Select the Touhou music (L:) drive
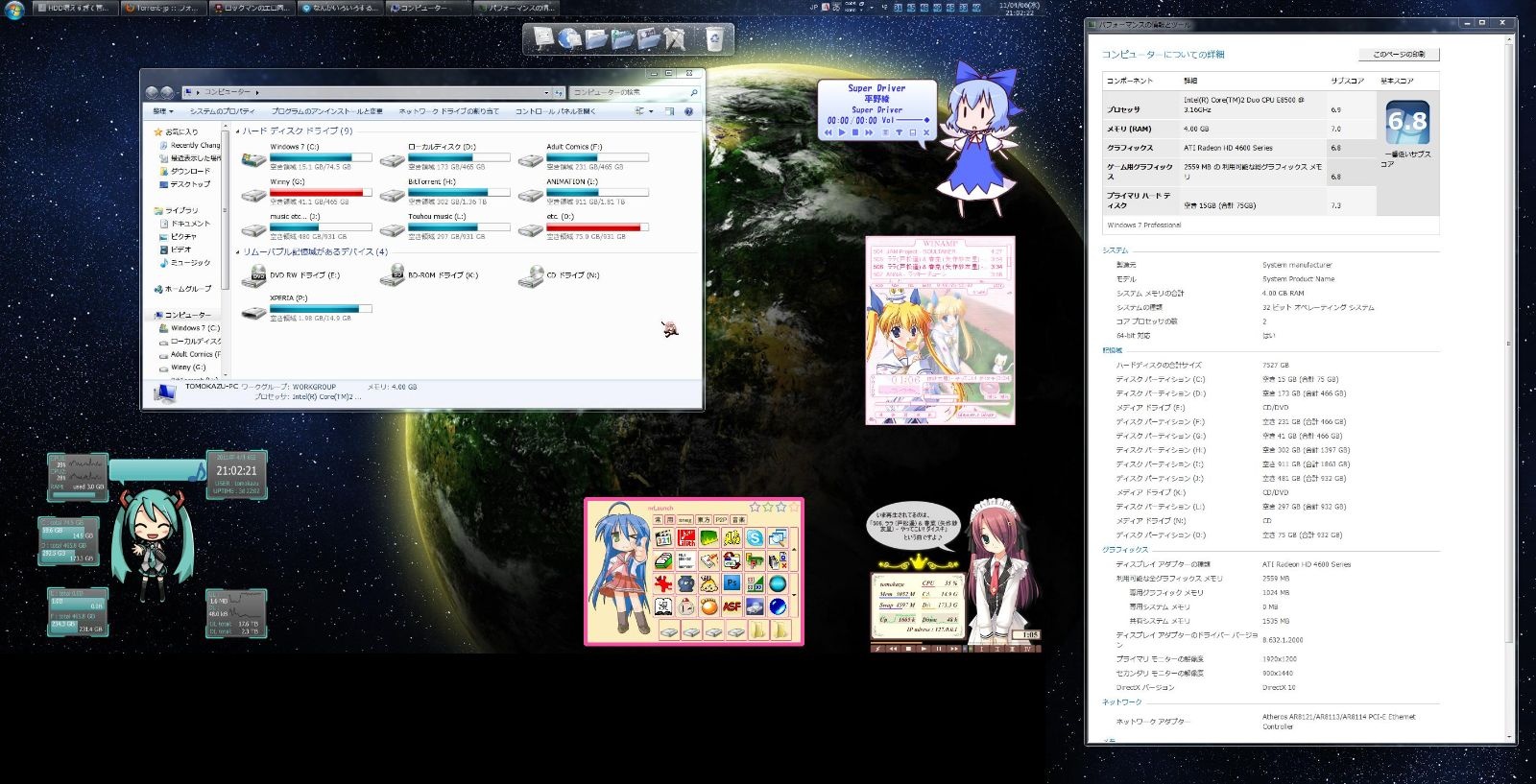This screenshot has width=1536, height=784. (444, 226)
